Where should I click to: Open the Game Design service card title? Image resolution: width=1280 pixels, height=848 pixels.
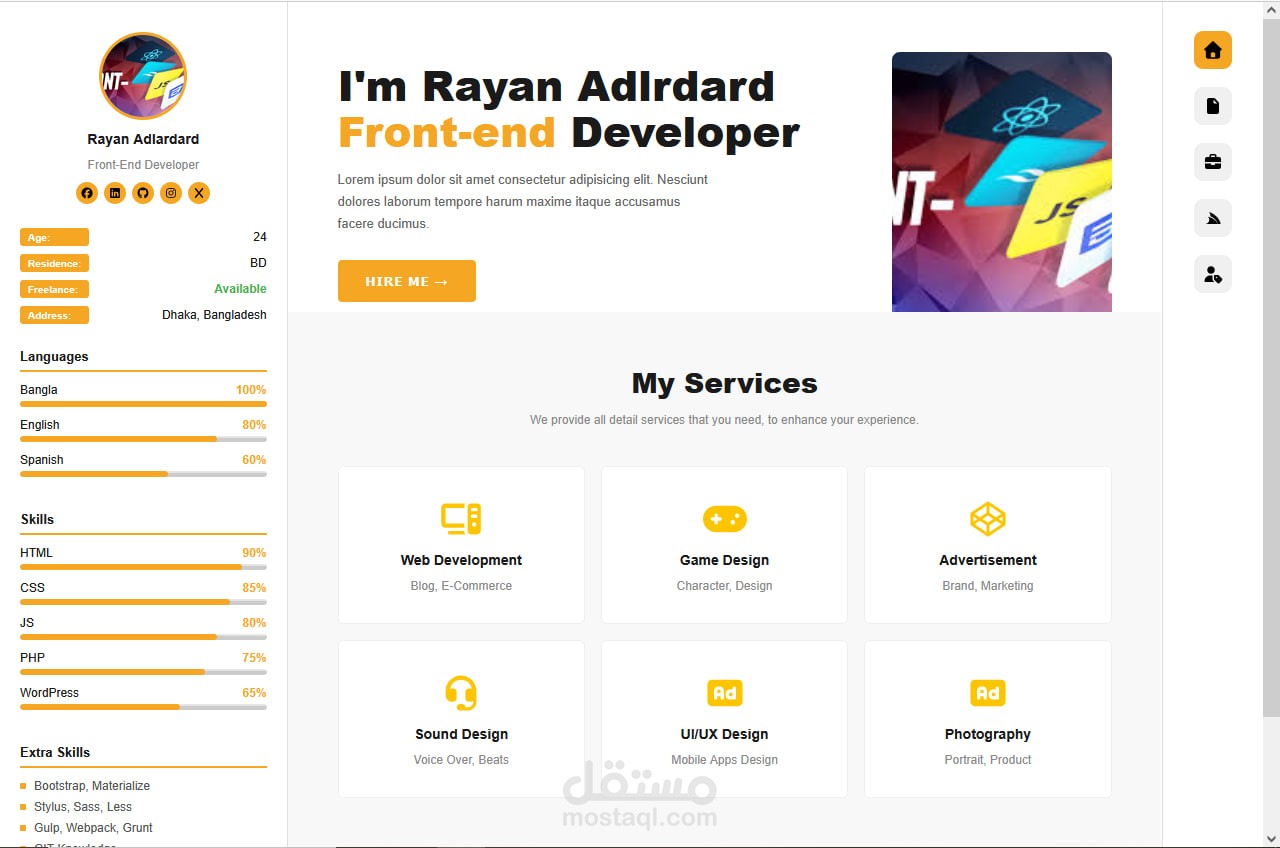[725, 560]
